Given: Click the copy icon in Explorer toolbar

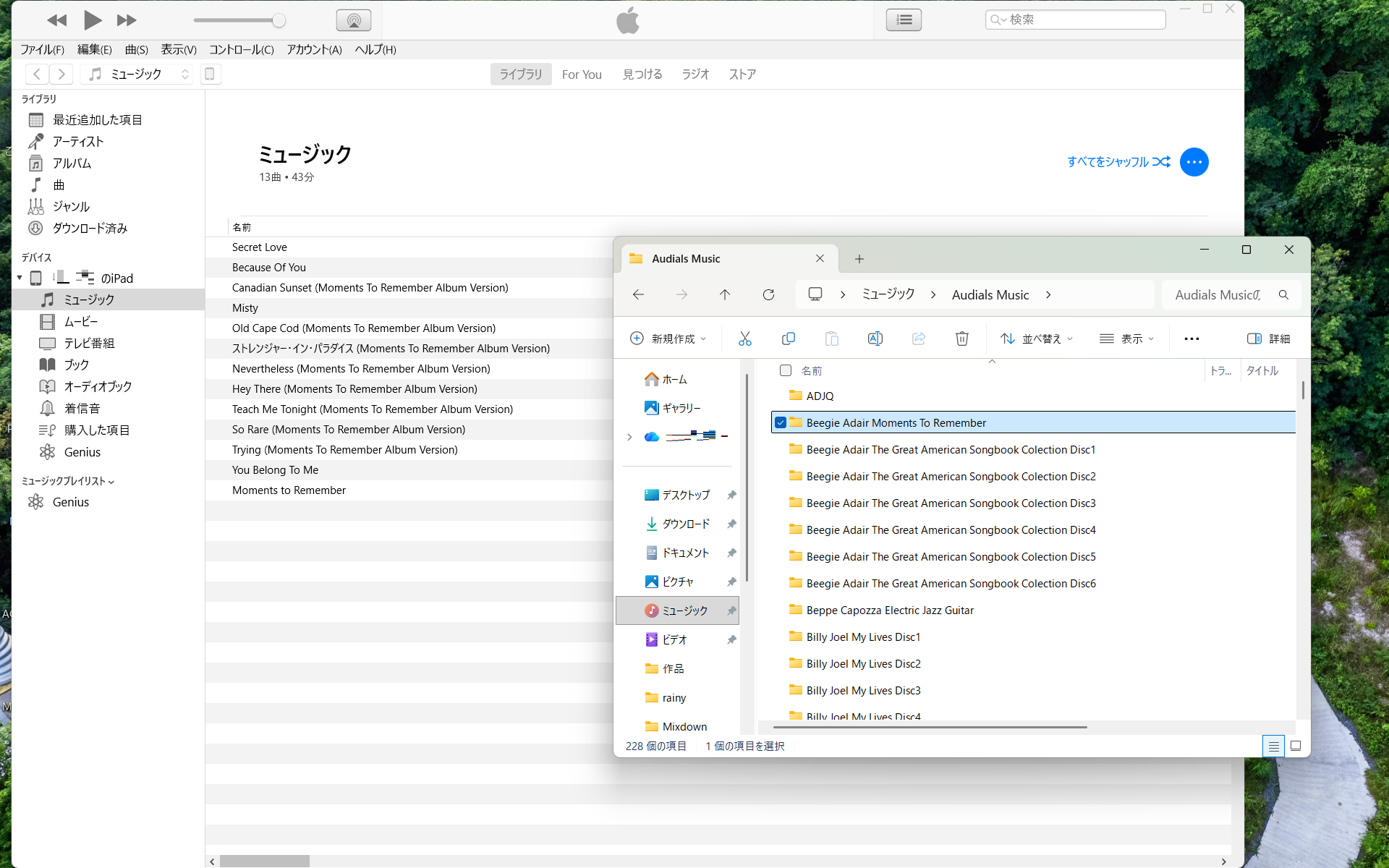Looking at the screenshot, I should [789, 339].
